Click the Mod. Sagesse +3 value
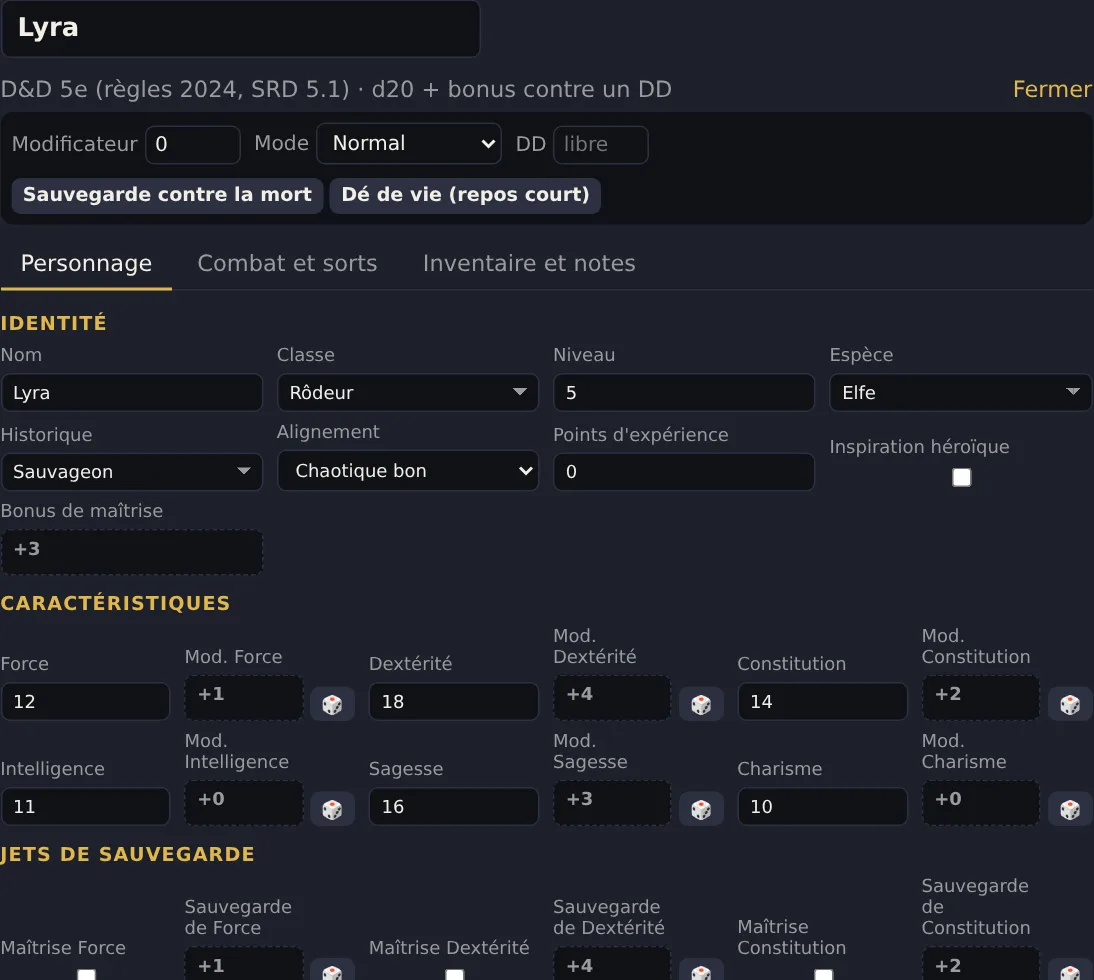The image size is (1094, 980). pos(612,803)
